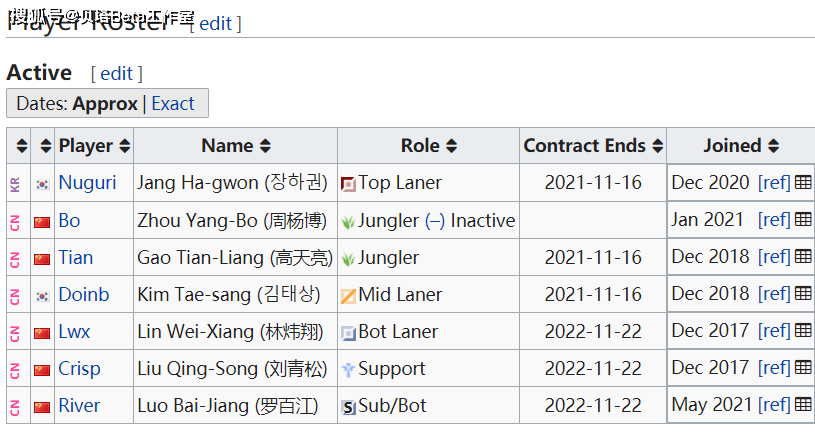Click the Bot Laner role icon for Lwx

348,333
